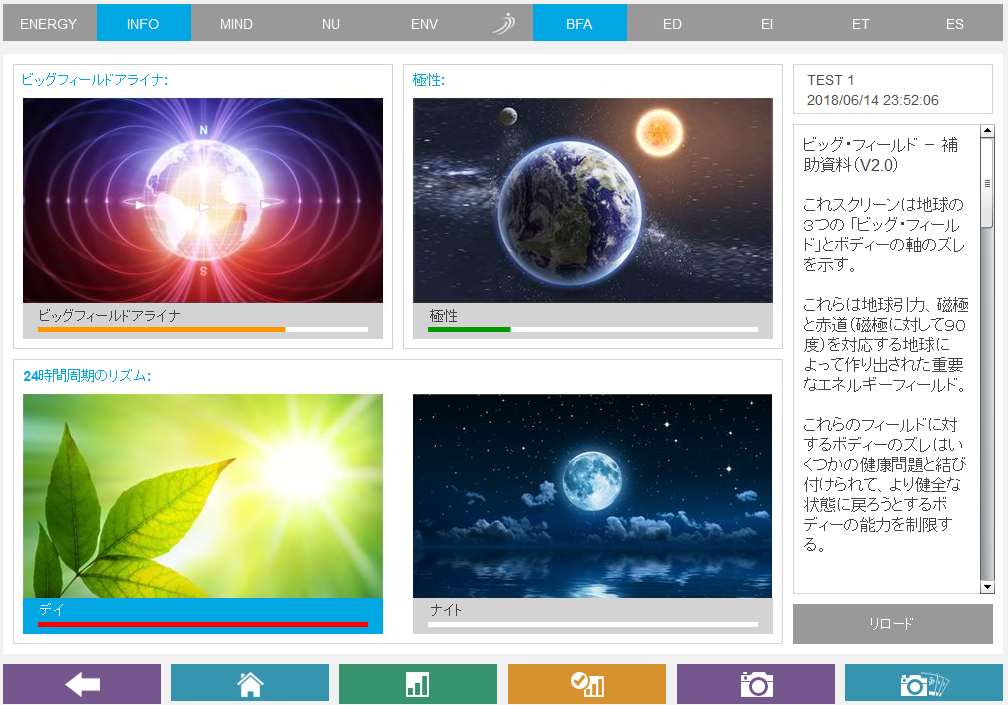1008x705 pixels.
Task: Click the camera with cards button
Action: 924,684
